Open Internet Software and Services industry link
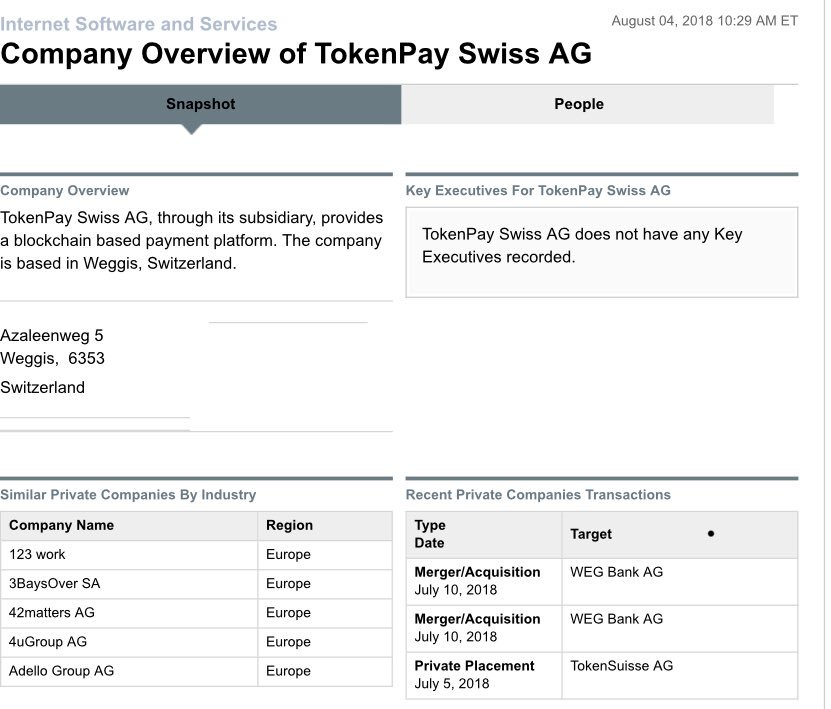Viewport: 831px width, 709px height. (x=139, y=24)
